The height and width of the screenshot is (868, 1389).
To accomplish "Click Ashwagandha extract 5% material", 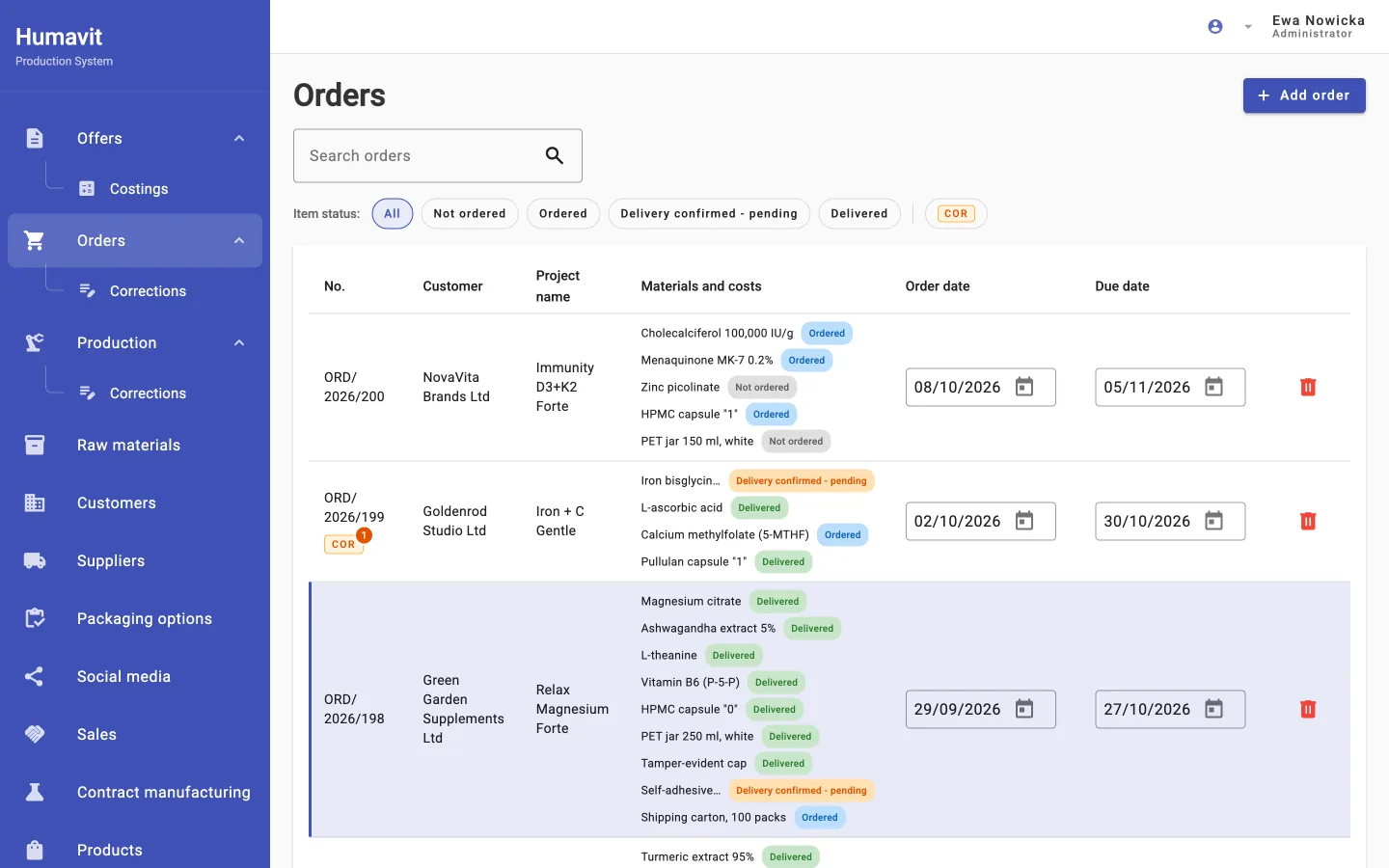I will pyautogui.click(x=708, y=629).
